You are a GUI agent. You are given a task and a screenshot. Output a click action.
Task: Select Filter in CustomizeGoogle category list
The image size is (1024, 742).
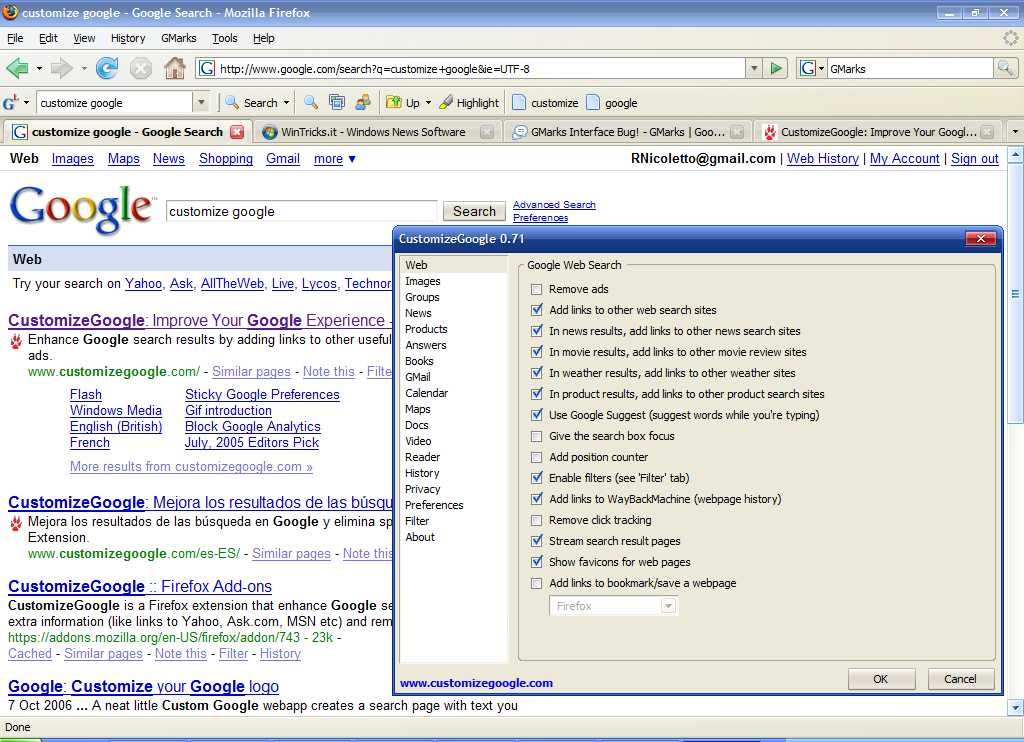[453, 521]
